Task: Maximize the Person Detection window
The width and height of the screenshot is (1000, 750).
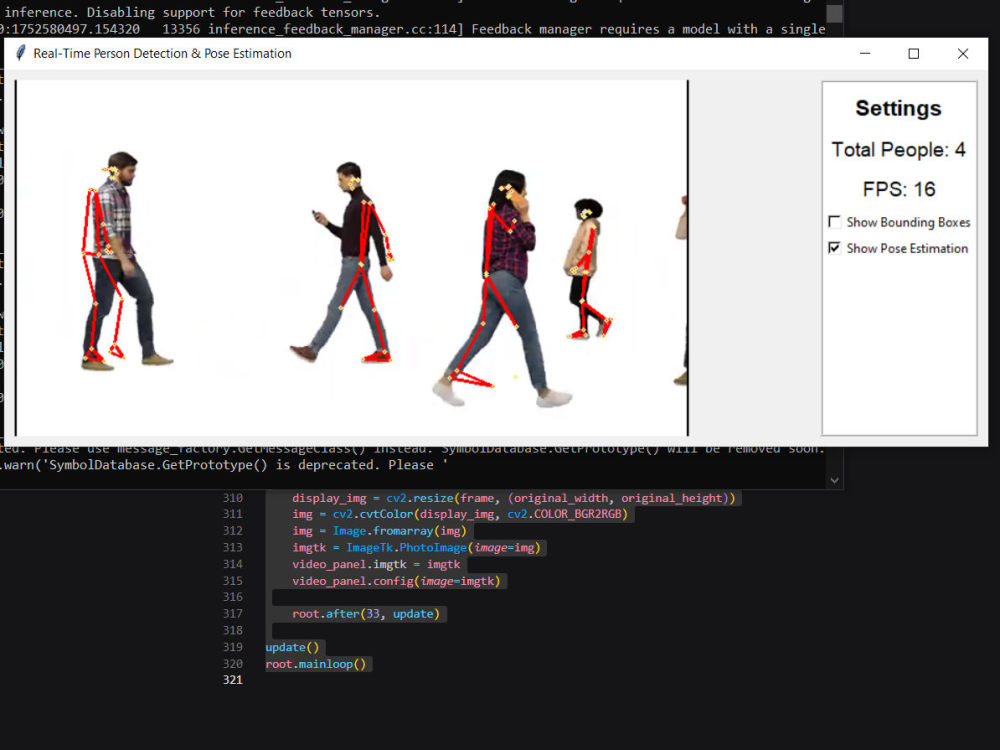Action: point(913,54)
